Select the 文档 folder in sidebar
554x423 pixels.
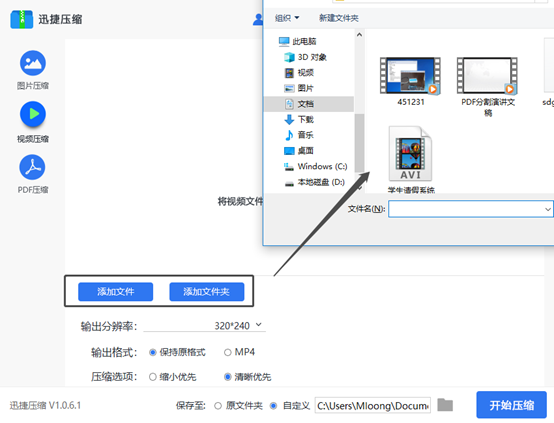point(309,104)
